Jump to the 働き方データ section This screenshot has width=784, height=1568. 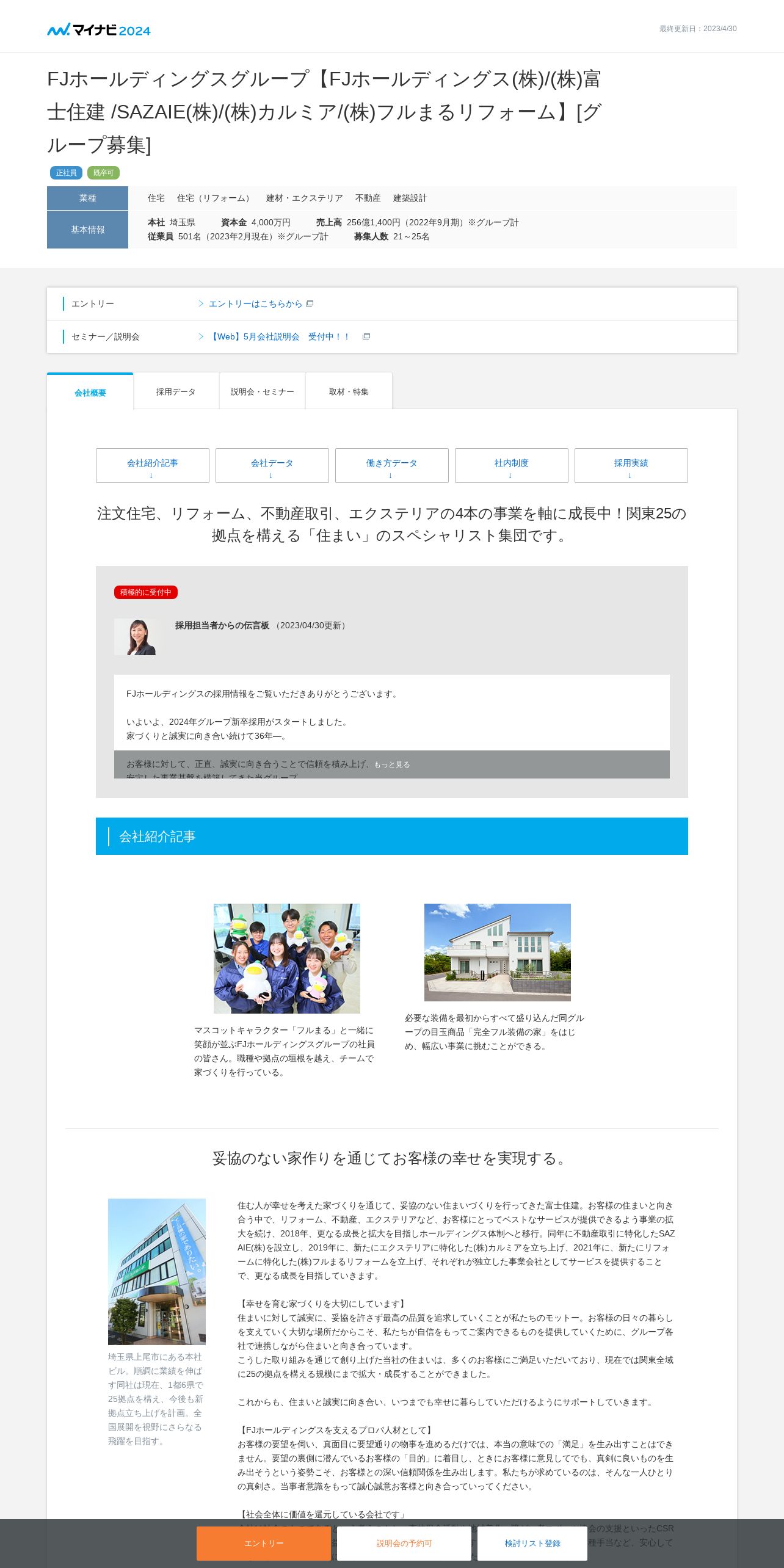[392, 465]
